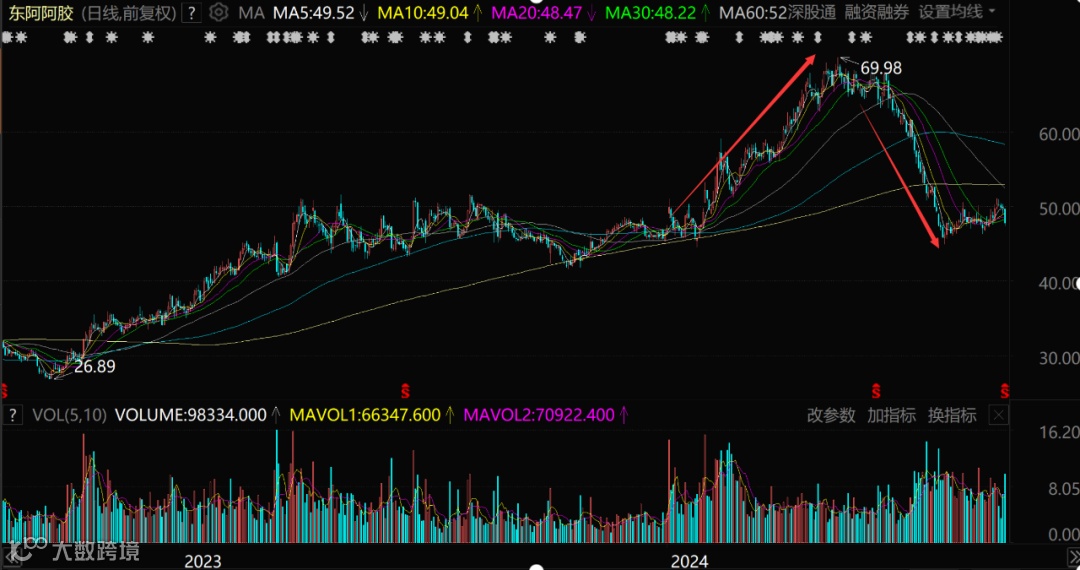Close the volume indicator panel with X

(x=999, y=414)
